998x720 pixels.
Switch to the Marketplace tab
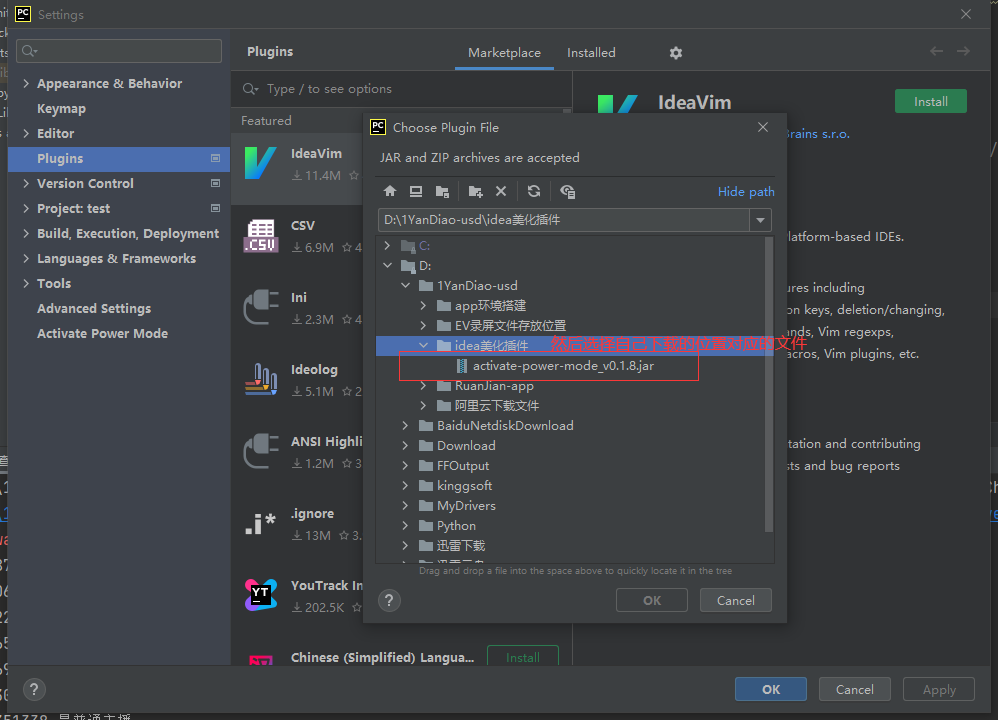(504, 53)
